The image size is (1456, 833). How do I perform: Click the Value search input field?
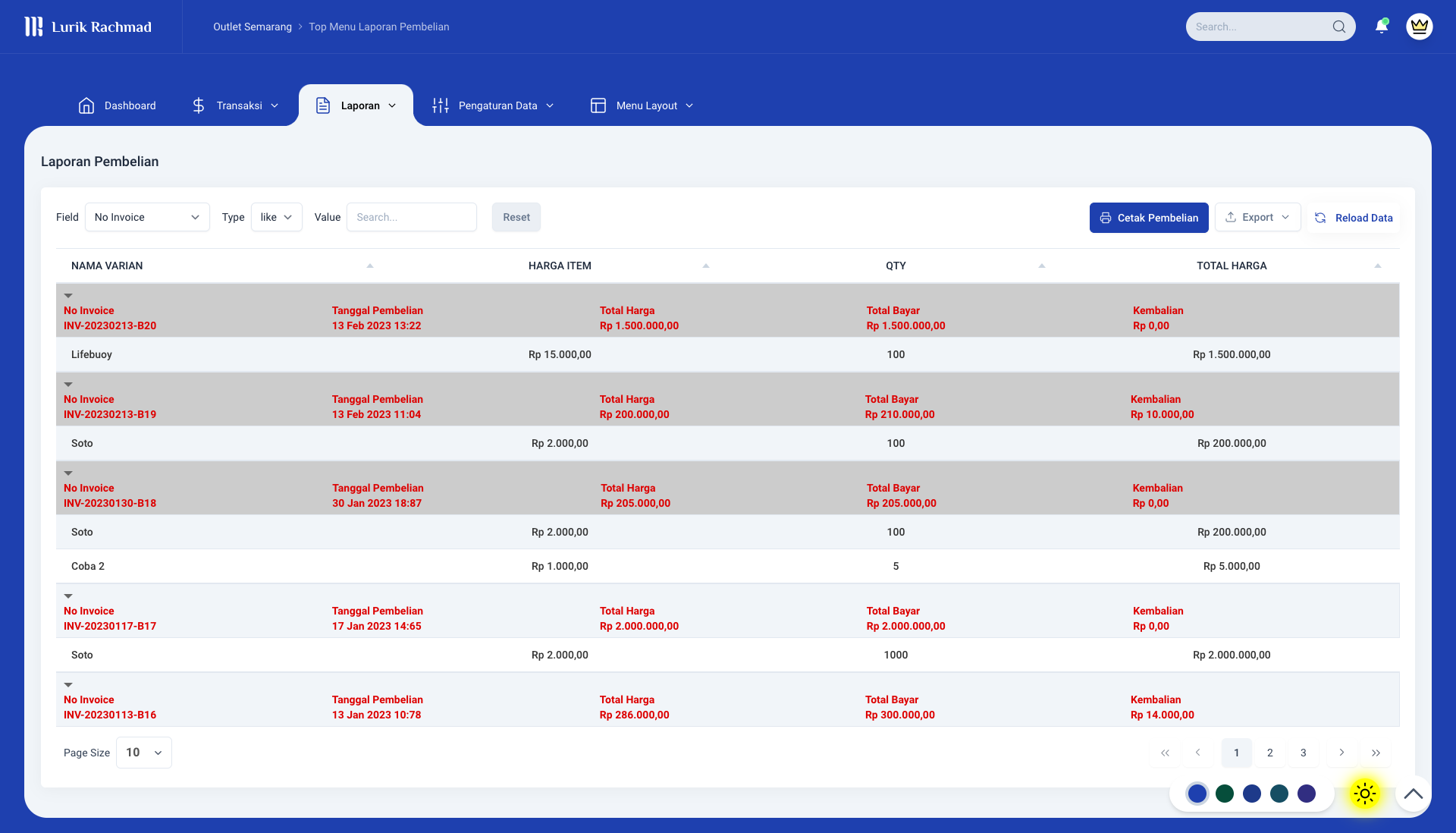click(412, 217)
